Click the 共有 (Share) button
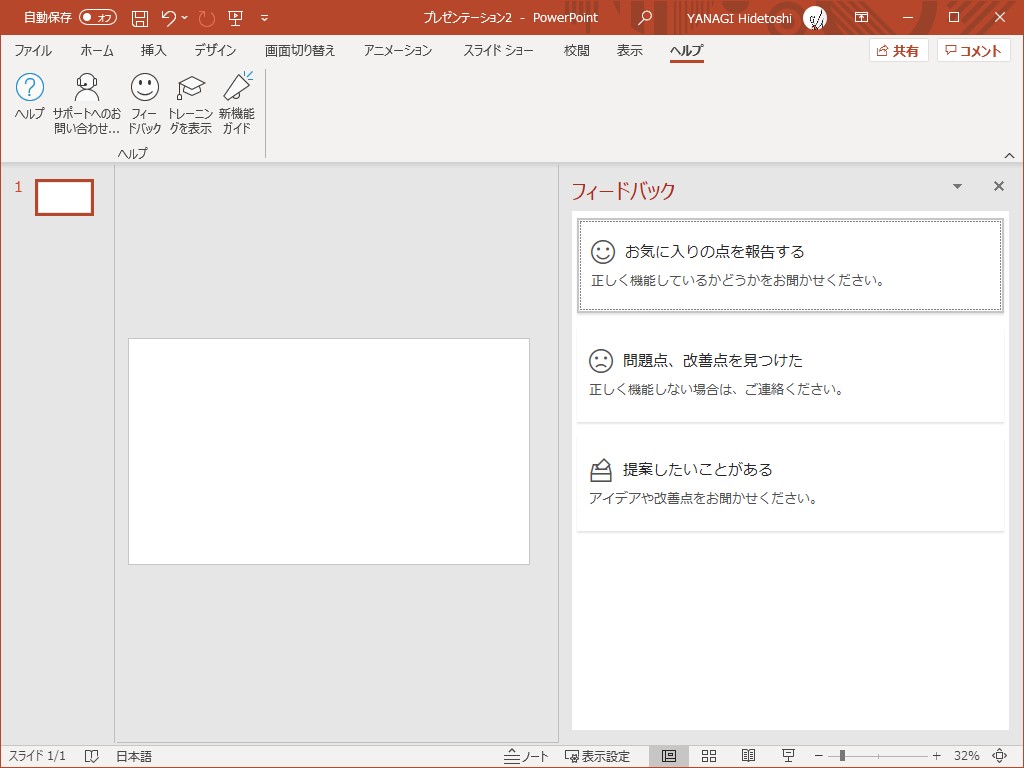 pyautogui.click(x=897, y=50)
